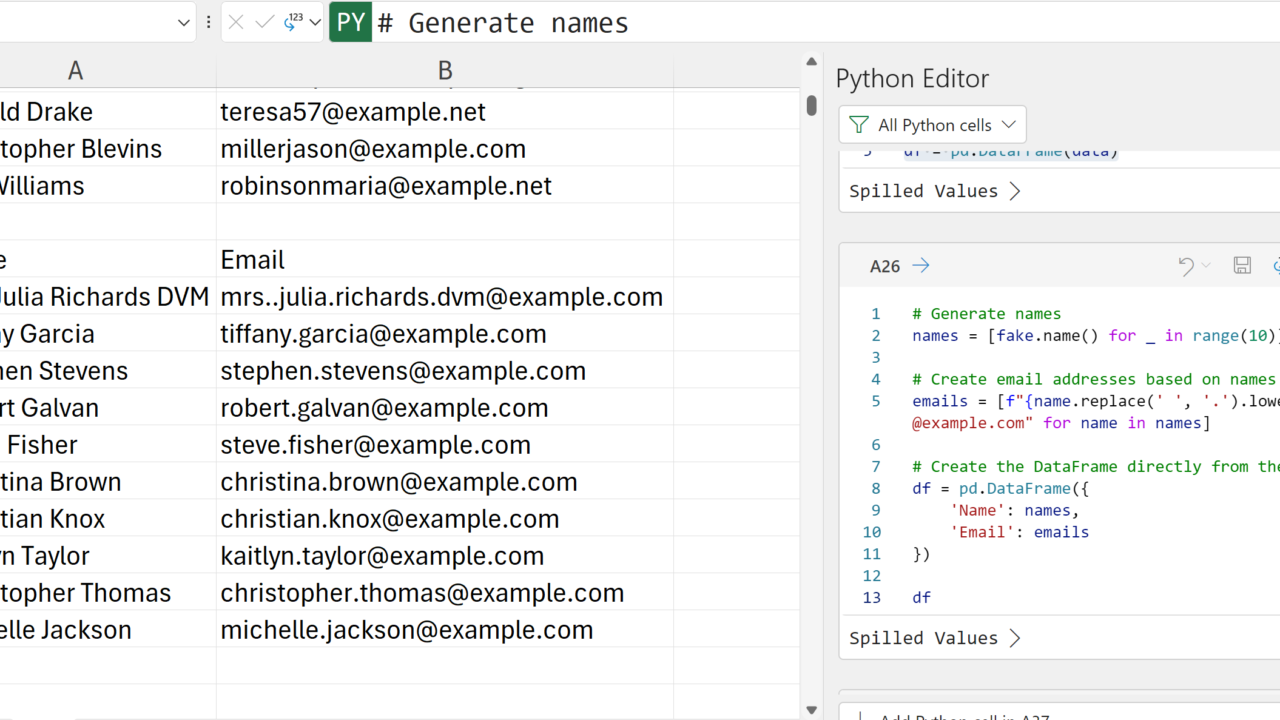Click the Python output type icon
The width and height of the screenshot is (1280, 720).
(293, 22)
